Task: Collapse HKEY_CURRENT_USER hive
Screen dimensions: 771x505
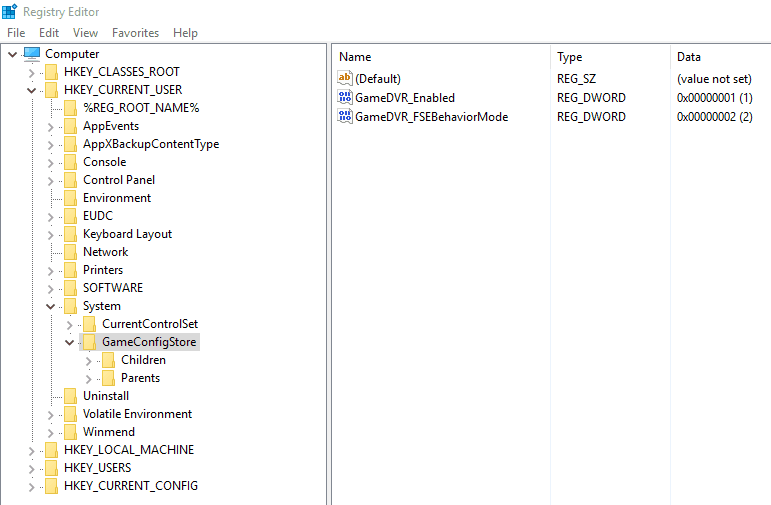Action: (31, 90)
